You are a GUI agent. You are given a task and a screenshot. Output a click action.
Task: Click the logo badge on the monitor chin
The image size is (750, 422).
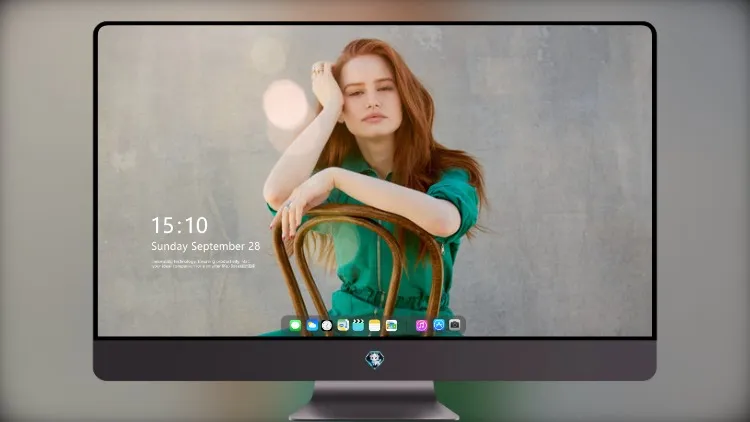[x=375, y=359]
